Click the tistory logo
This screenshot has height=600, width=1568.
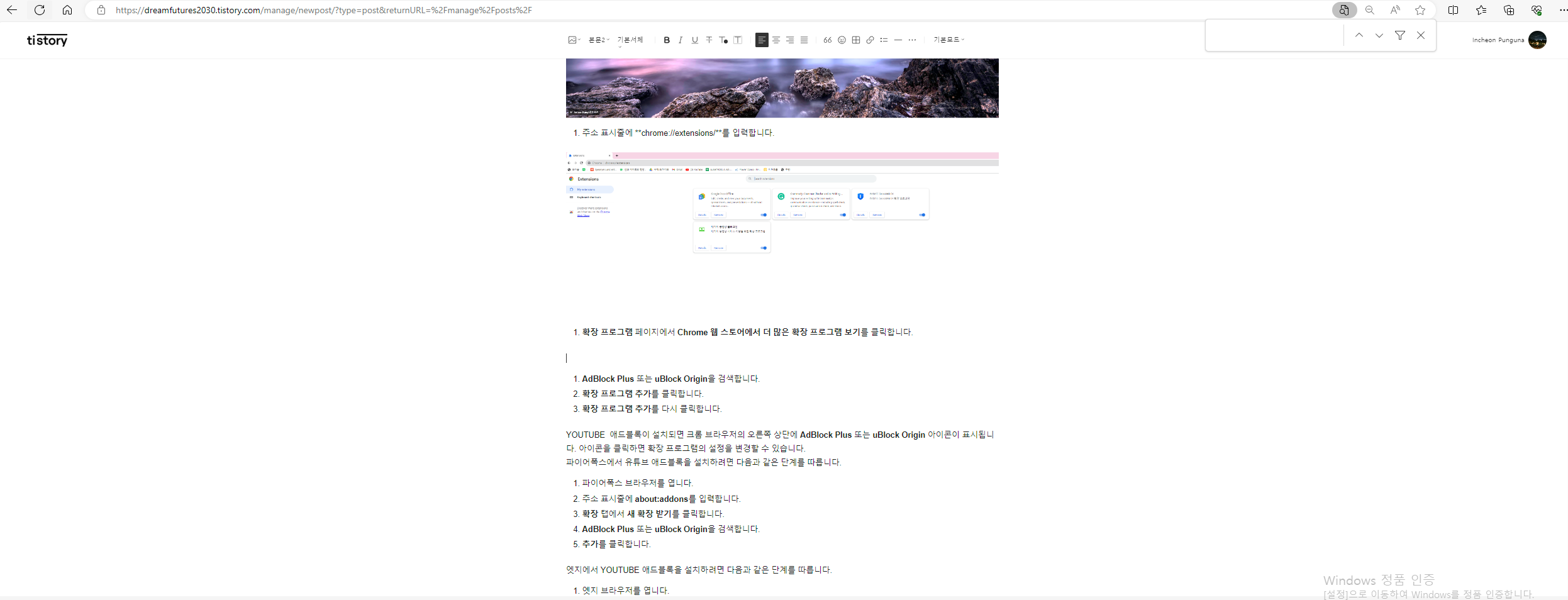coord(47,40)
